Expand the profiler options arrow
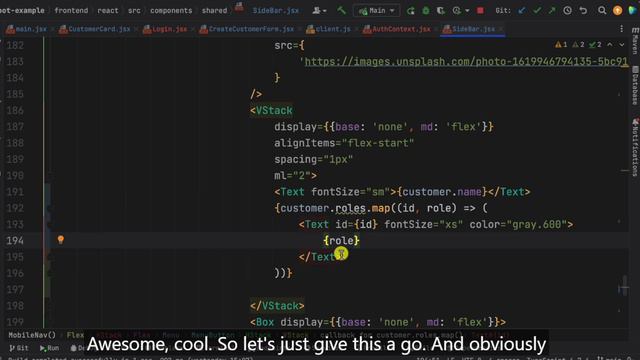 pyautogui.click(x=467, y=11)
